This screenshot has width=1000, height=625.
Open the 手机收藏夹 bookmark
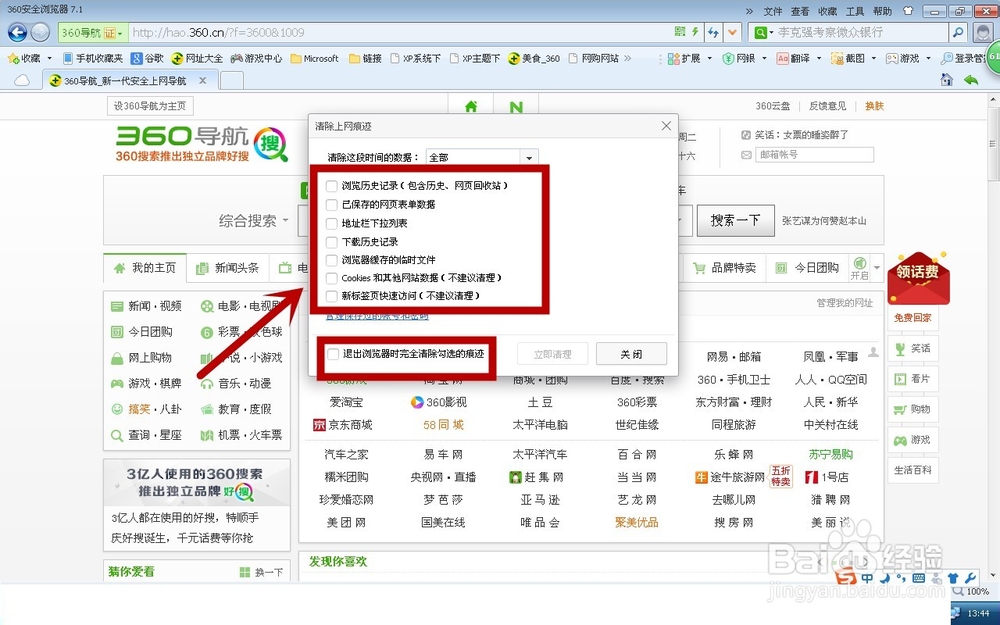coord(93,58)
